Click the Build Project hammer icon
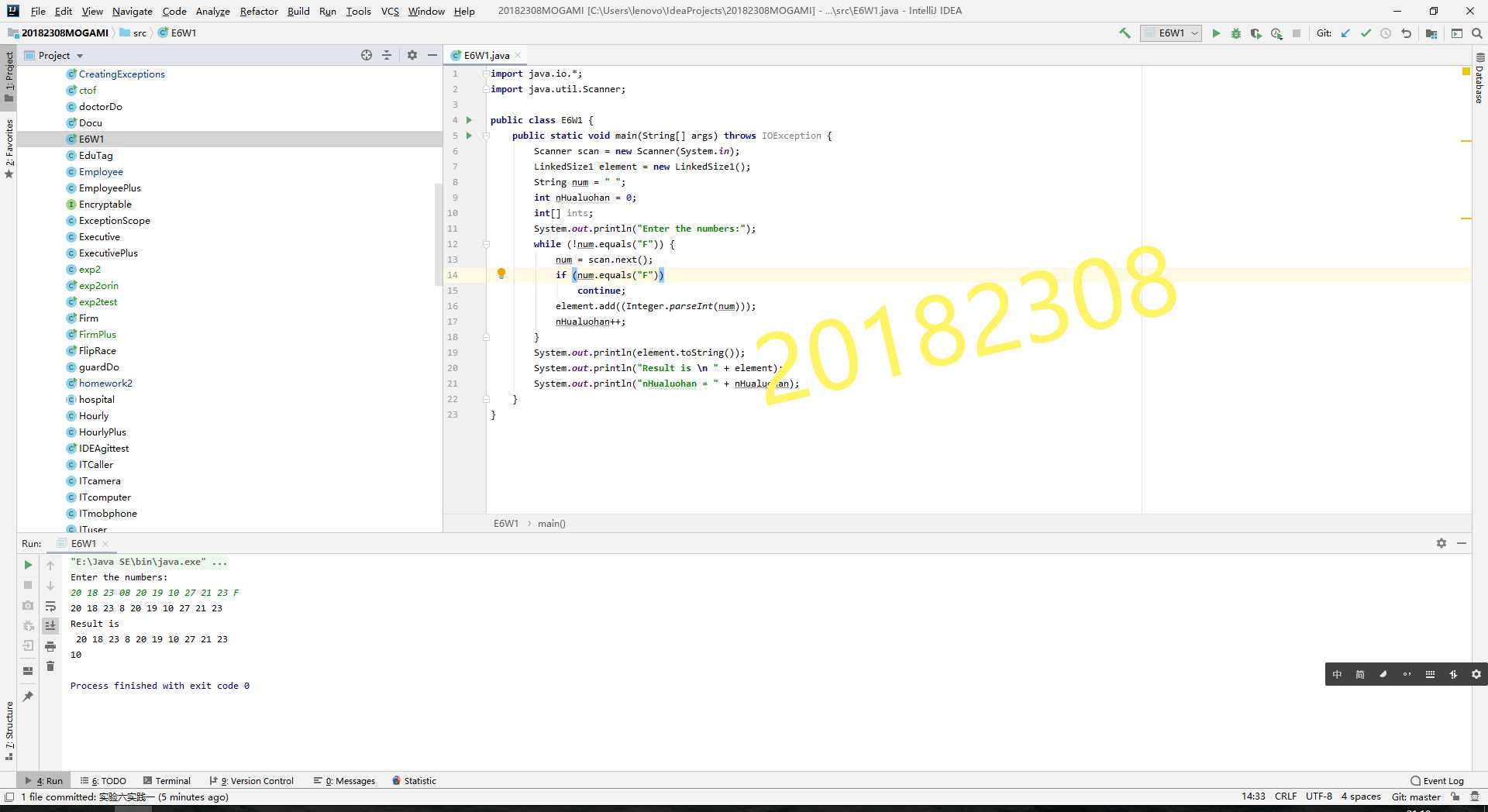 click(1125, 33)
